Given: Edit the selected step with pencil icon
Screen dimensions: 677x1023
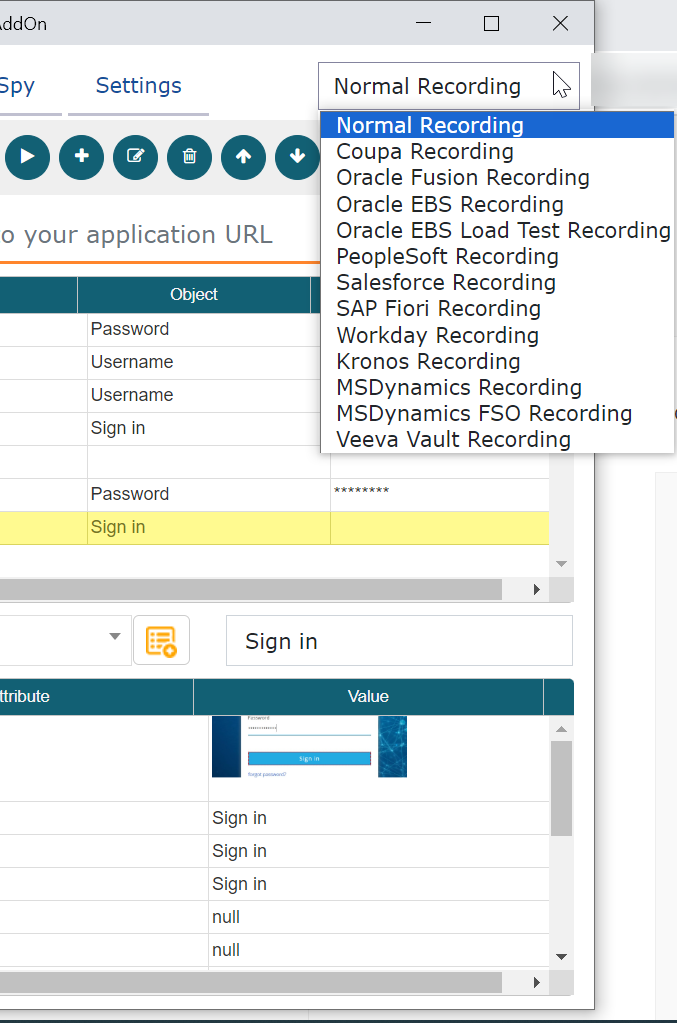Looking at the screenshot, I should click(x=136, y=157).
